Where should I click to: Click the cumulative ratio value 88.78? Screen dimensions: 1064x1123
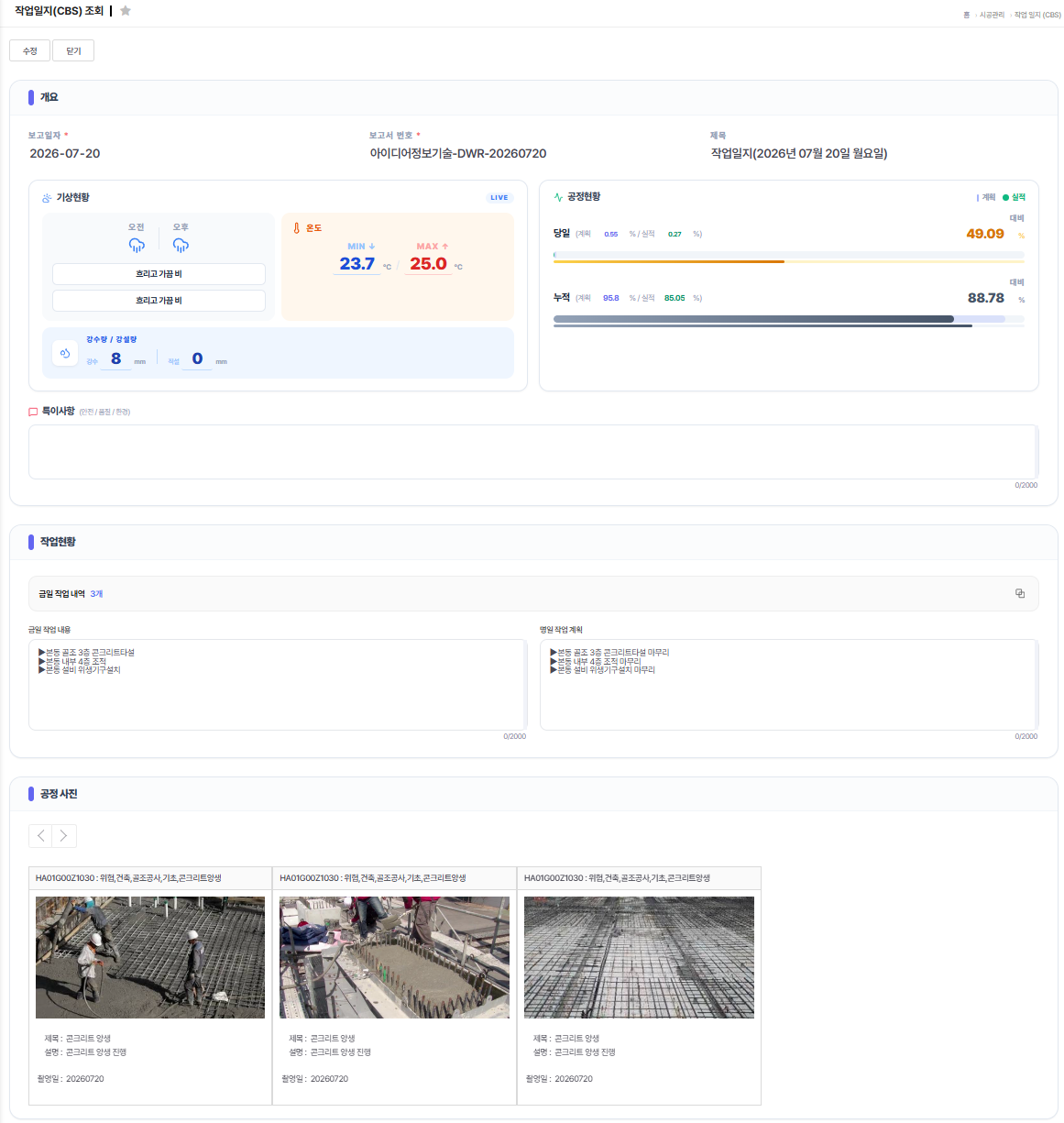pyautogui.click(x=986, y=298)
